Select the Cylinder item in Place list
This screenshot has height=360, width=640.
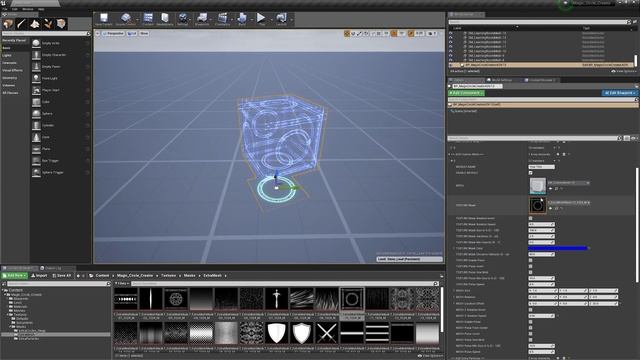[60, 125]
